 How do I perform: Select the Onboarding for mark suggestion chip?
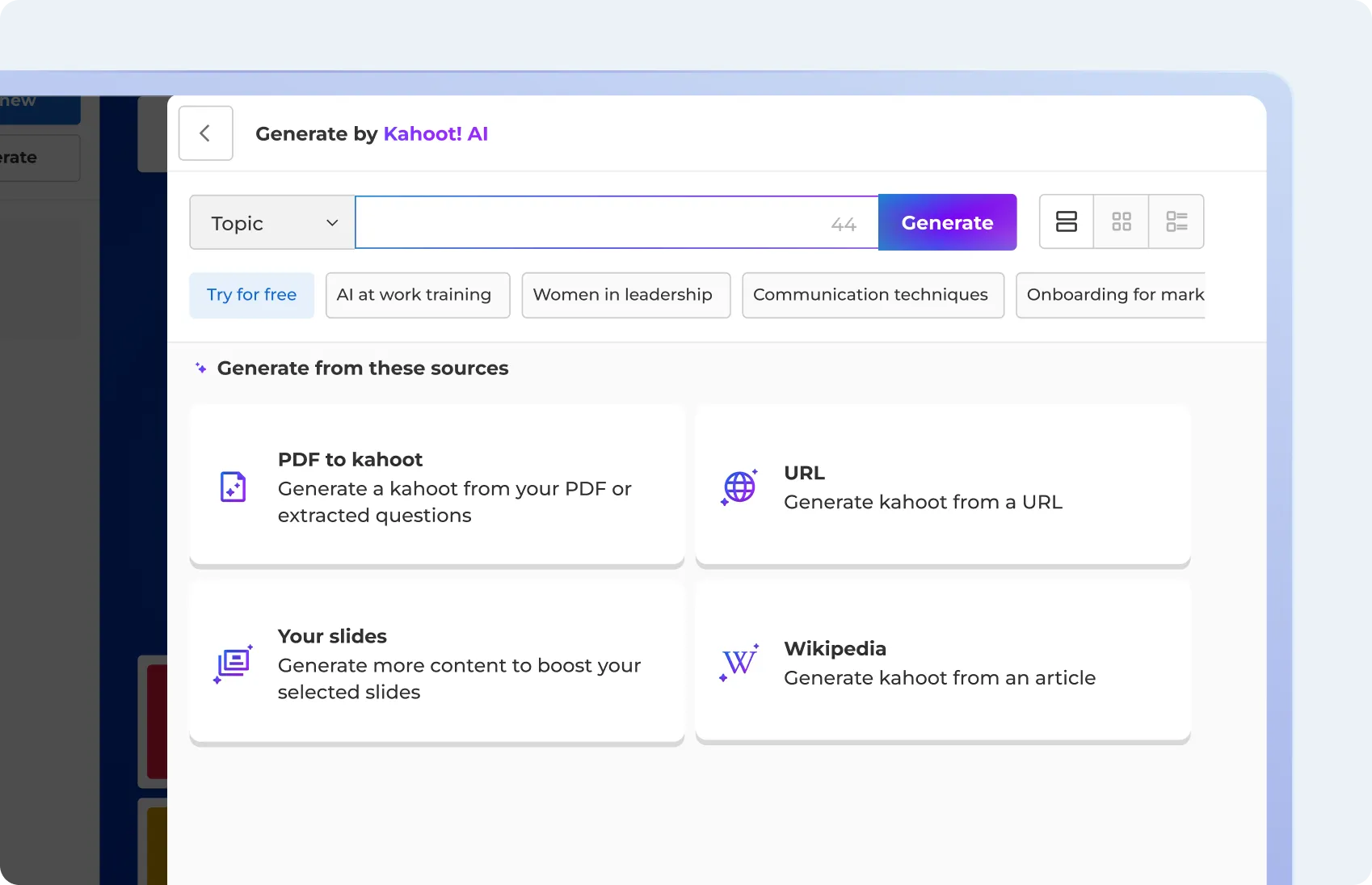(1111, 295)
